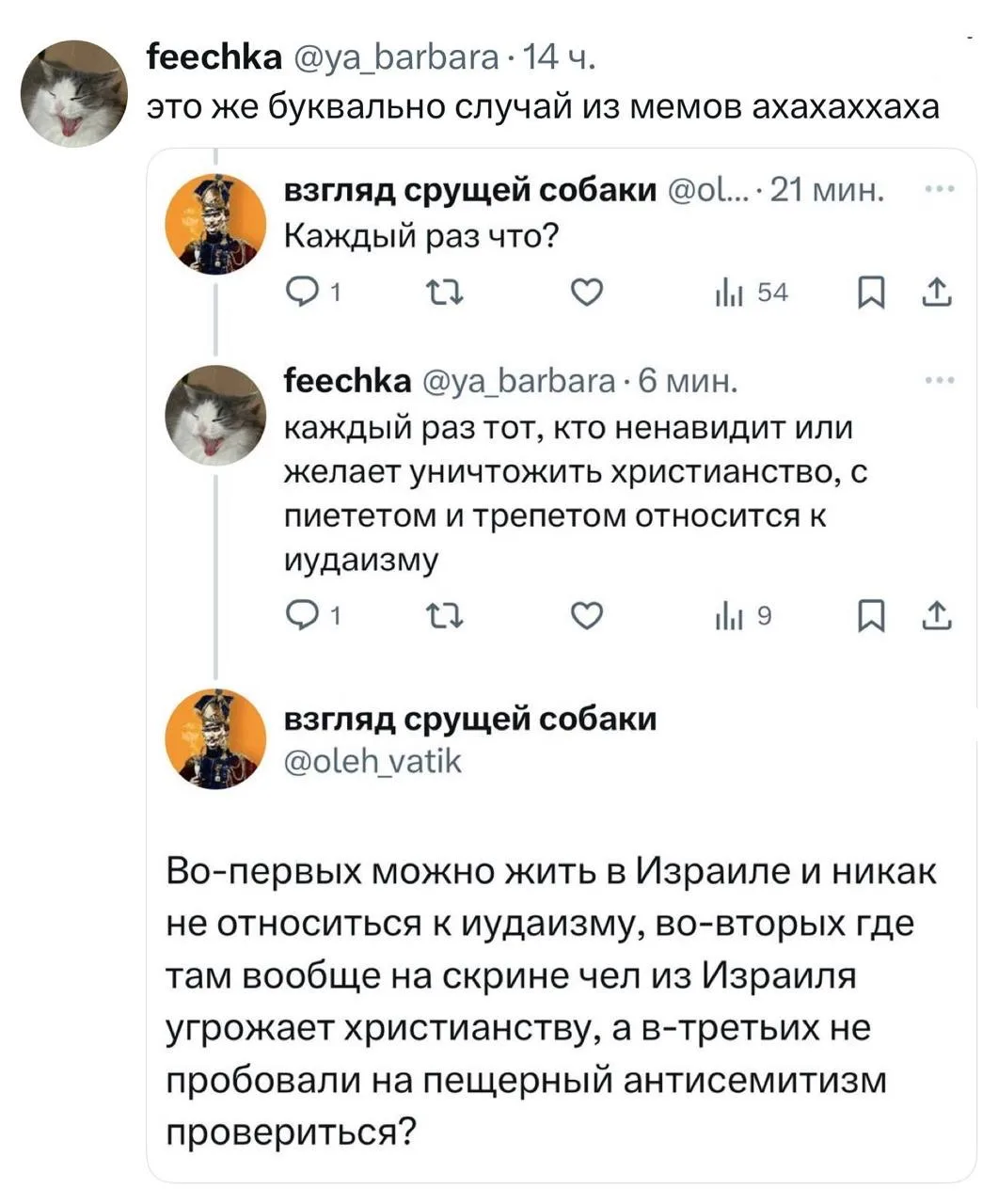
Task: Open more options on the 6 мин. tweet
Action: tap(940, 381)
